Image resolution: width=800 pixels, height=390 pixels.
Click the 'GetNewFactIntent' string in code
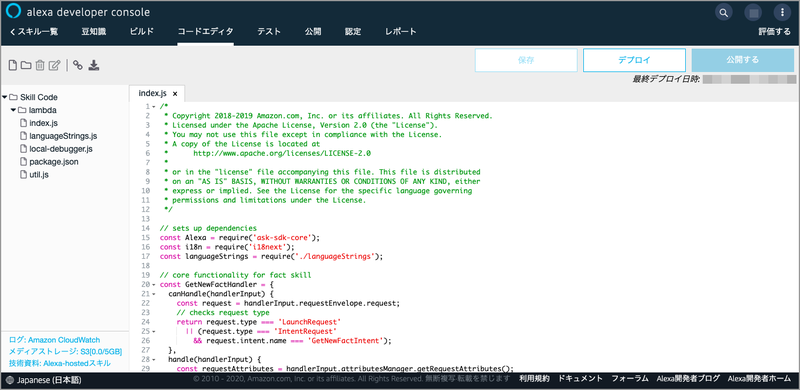(x=345, y=340)
